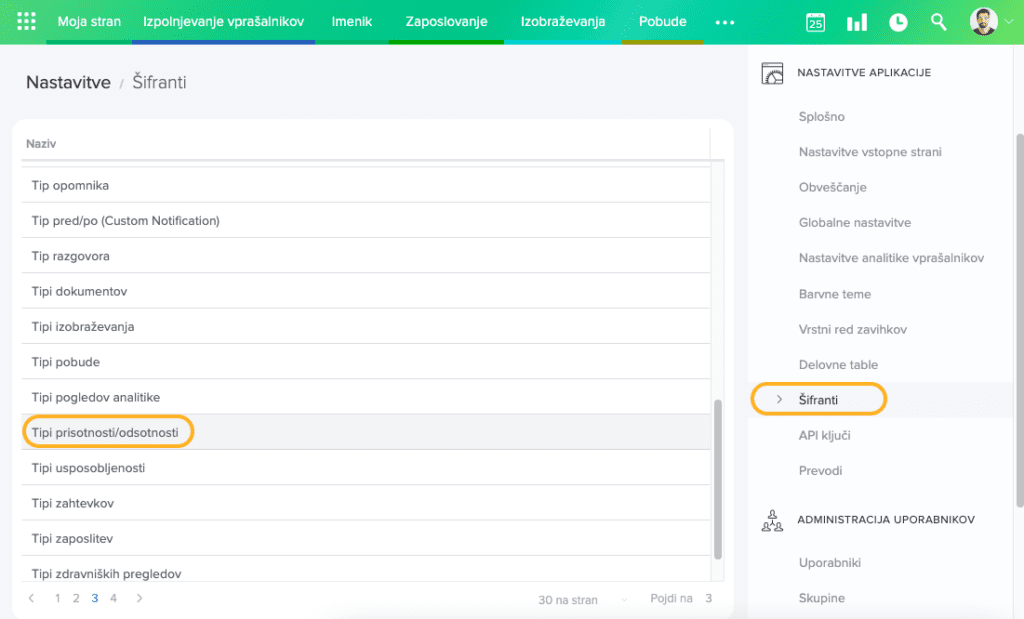Viewport: 1024px width, 619px height.
Task: Click the table vertical scrollbar thumb
Action: [716, 478]
